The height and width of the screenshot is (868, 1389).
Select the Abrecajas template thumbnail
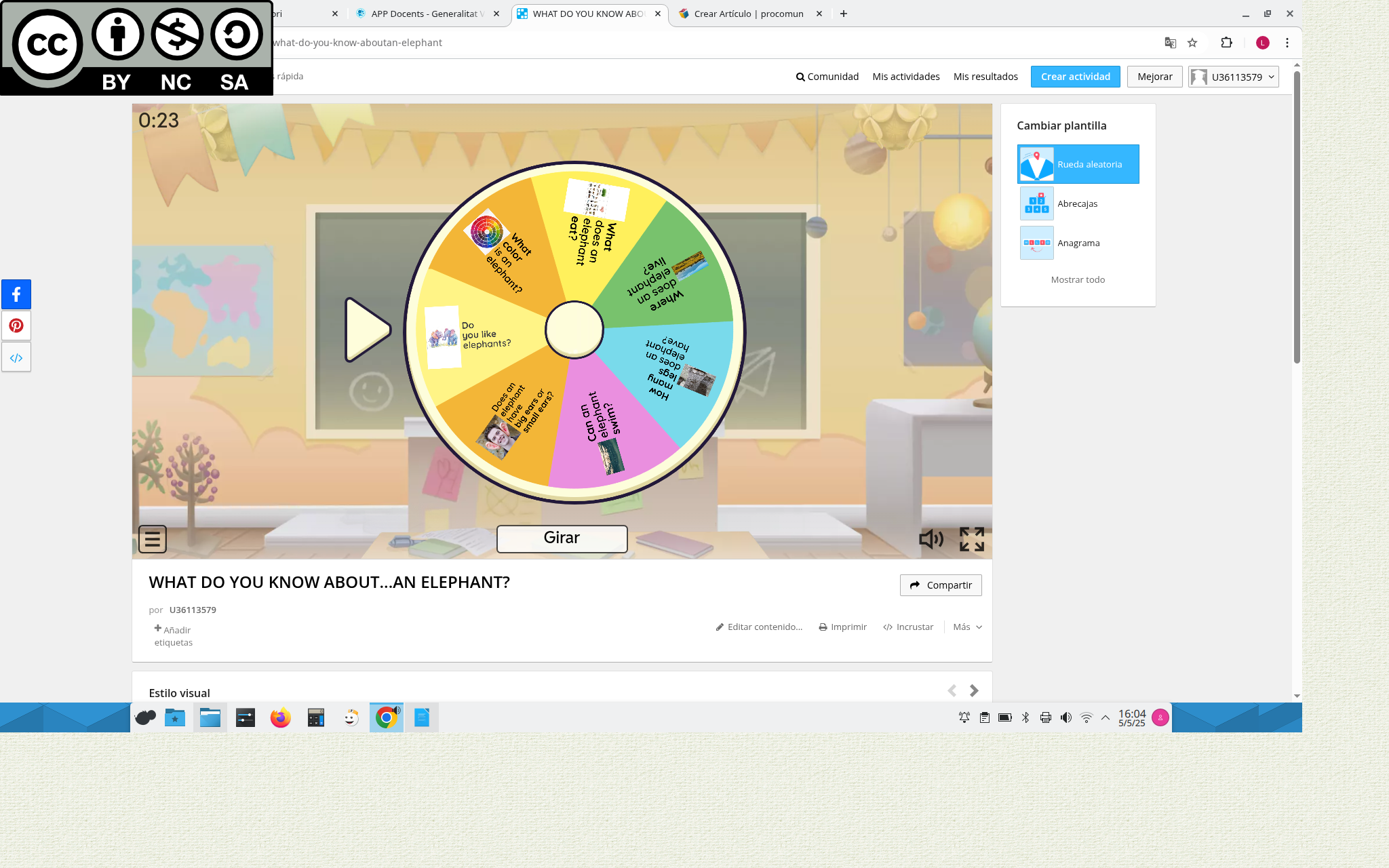[x=1036, y=203]
